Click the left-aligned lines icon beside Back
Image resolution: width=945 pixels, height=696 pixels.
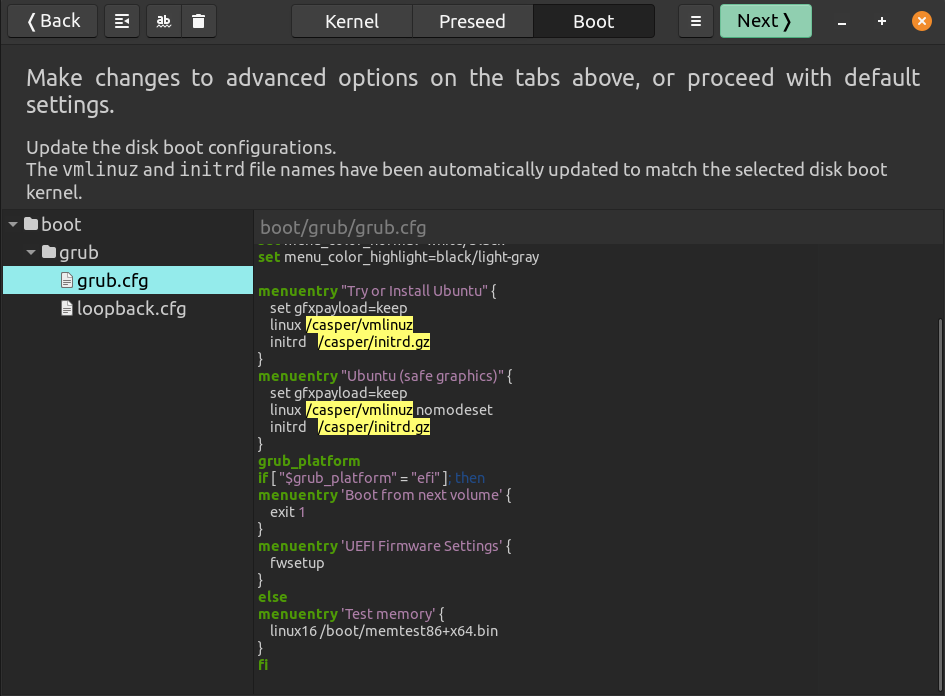click(122, 21)
